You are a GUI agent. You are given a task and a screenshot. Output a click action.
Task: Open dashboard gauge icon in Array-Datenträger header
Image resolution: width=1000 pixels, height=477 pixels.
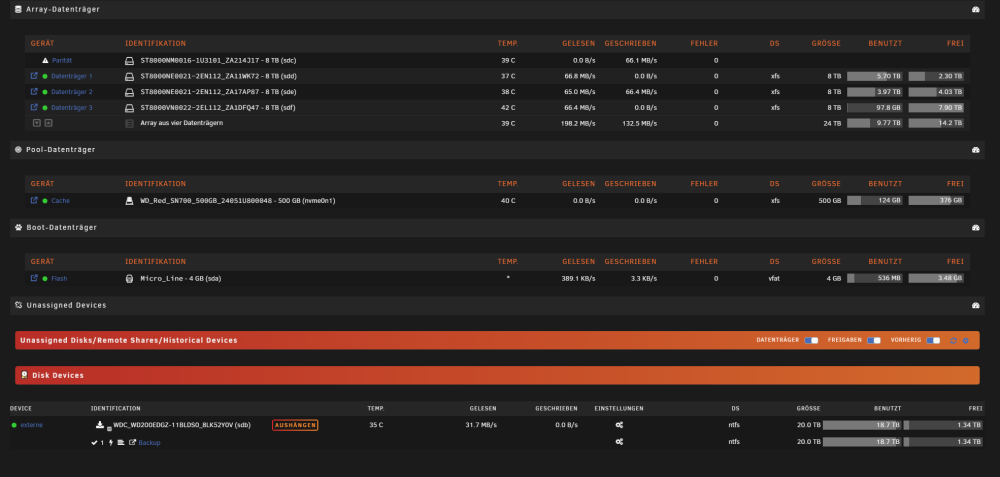pyautogui.click(x=975, y=10)
